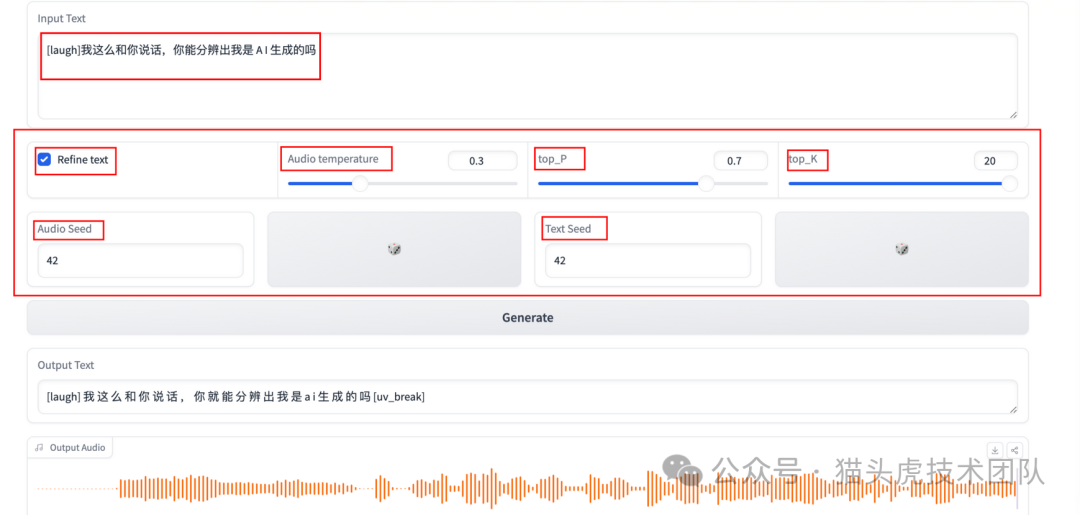Screen dimensions: 1080x515
Task: Adjust the Audio temperature slider handle
Action: [x=360, y=183]
